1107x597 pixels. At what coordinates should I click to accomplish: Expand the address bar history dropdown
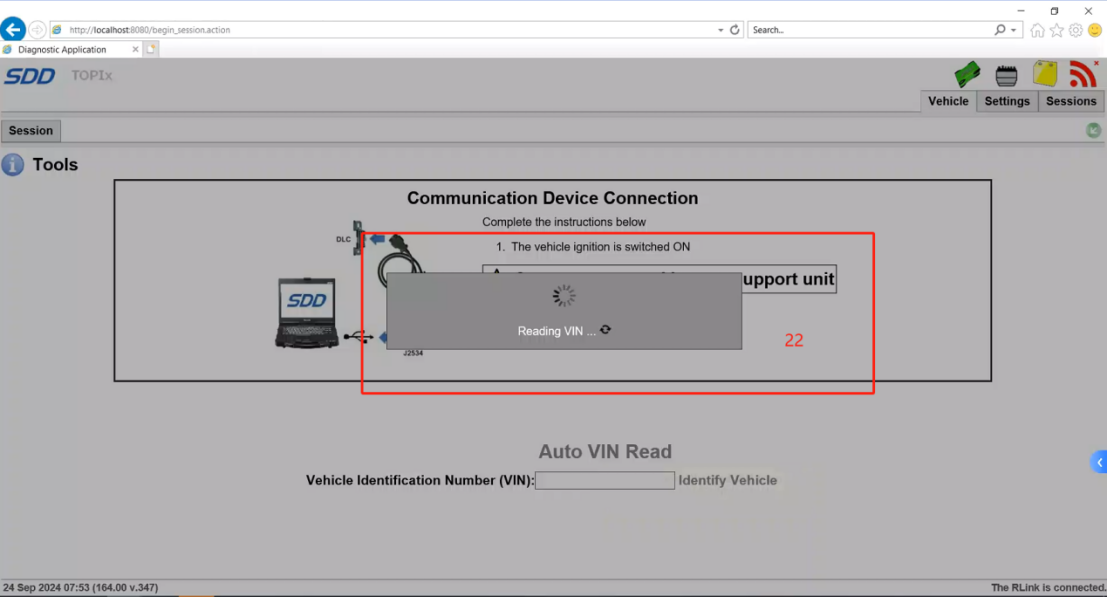pyautogui.click(x=721, y=30)
